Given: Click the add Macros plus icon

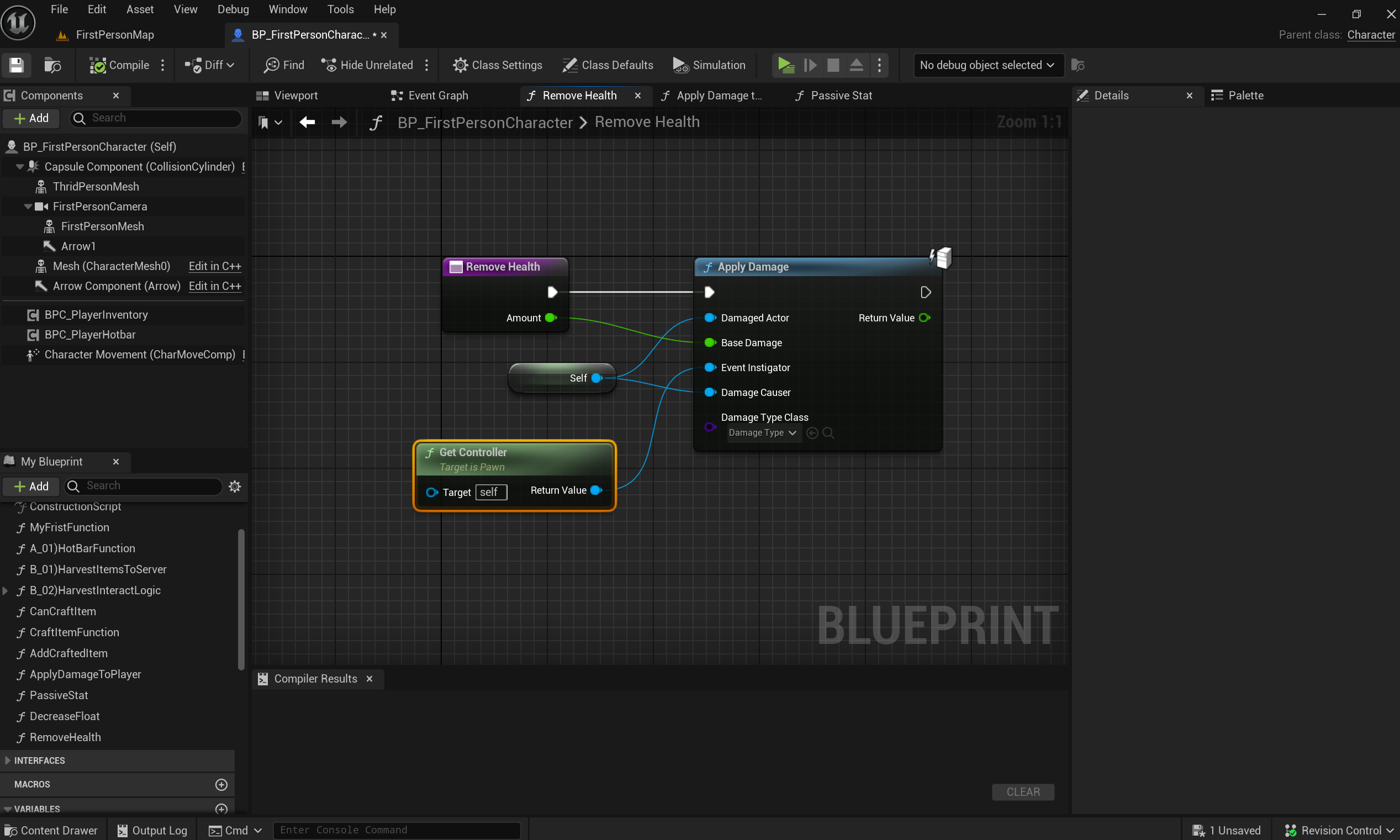Looking at the screenshot, I should point(221,785).
